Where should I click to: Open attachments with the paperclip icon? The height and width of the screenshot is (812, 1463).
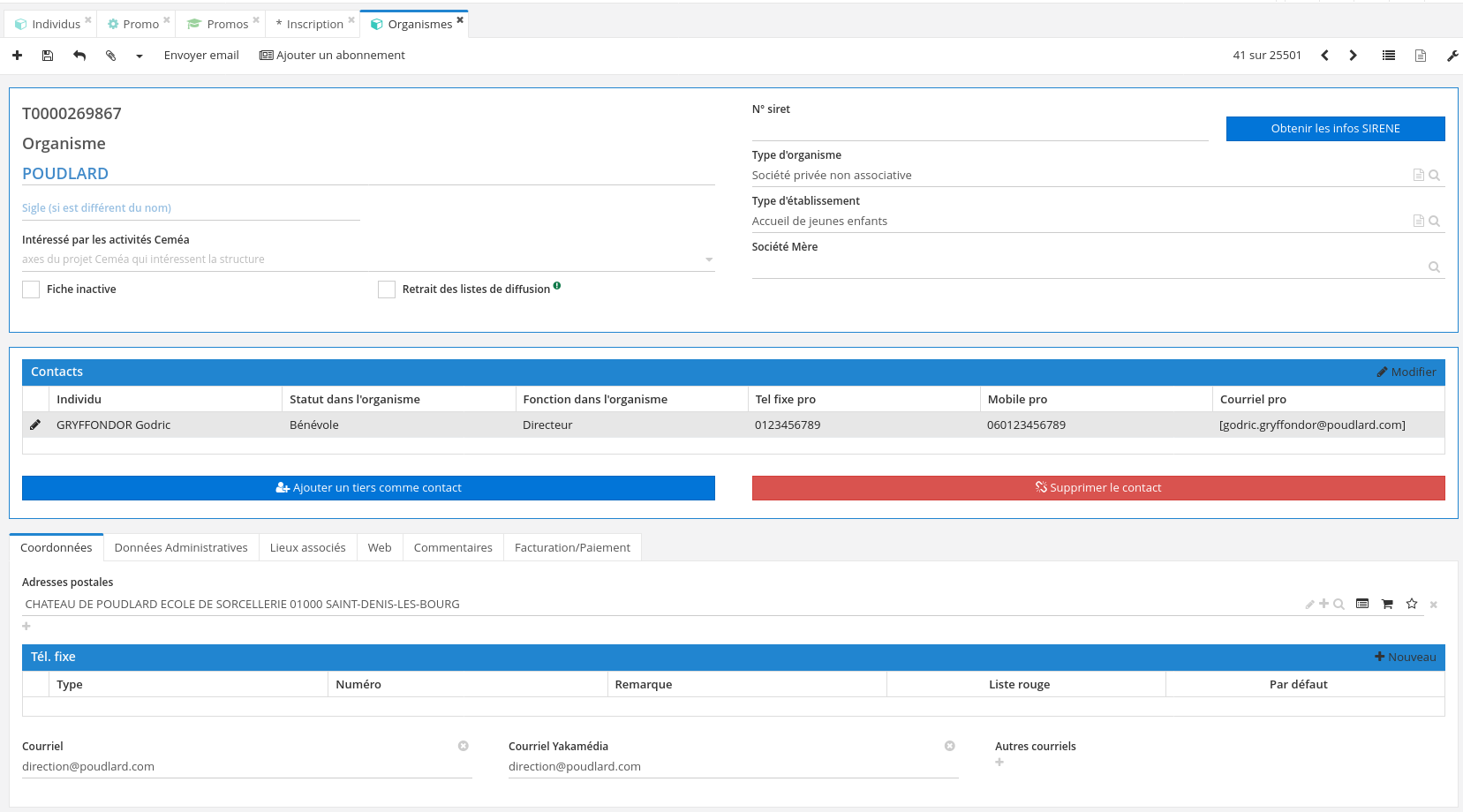click(111, 56)
